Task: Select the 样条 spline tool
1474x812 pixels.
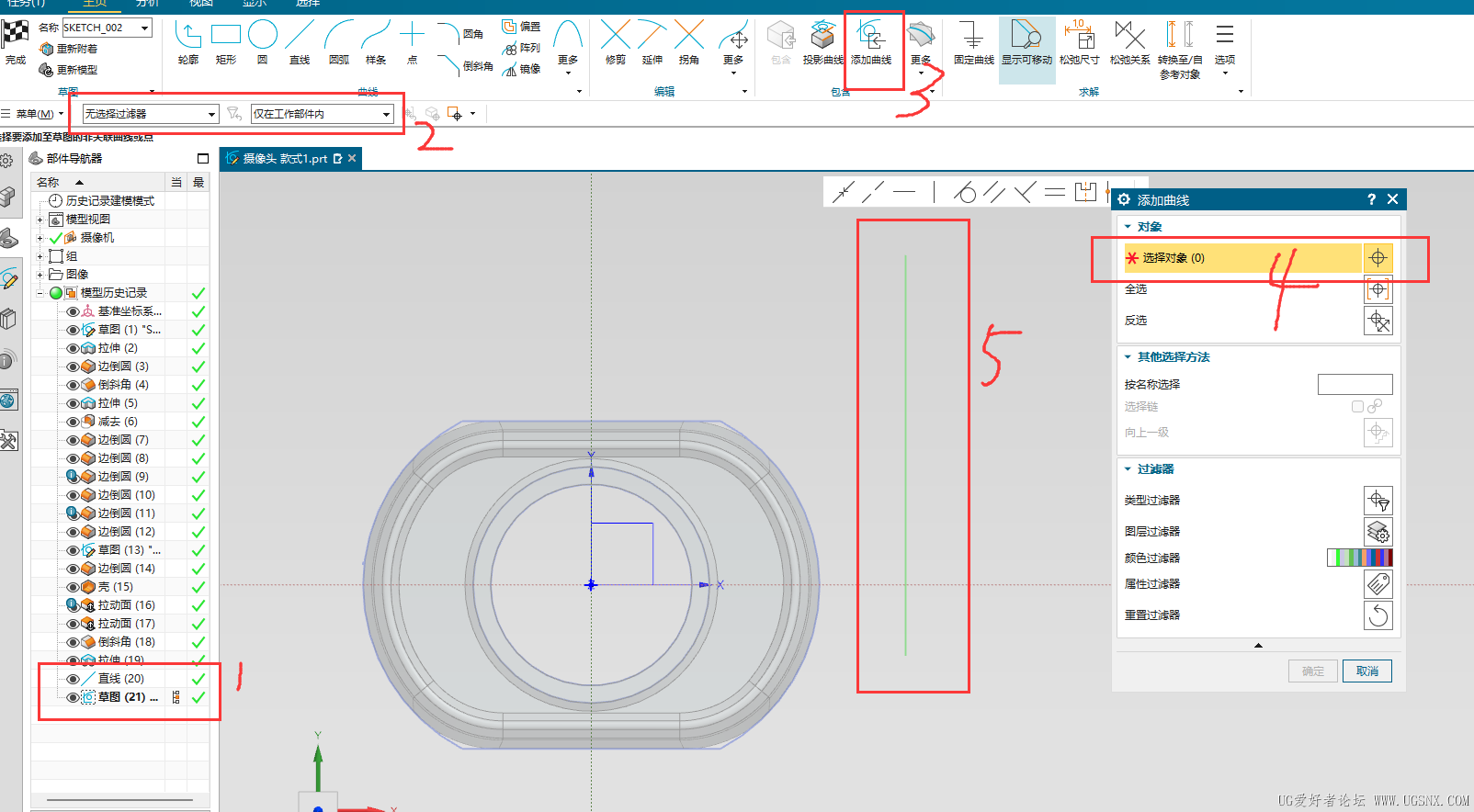Action: [376, 36]
